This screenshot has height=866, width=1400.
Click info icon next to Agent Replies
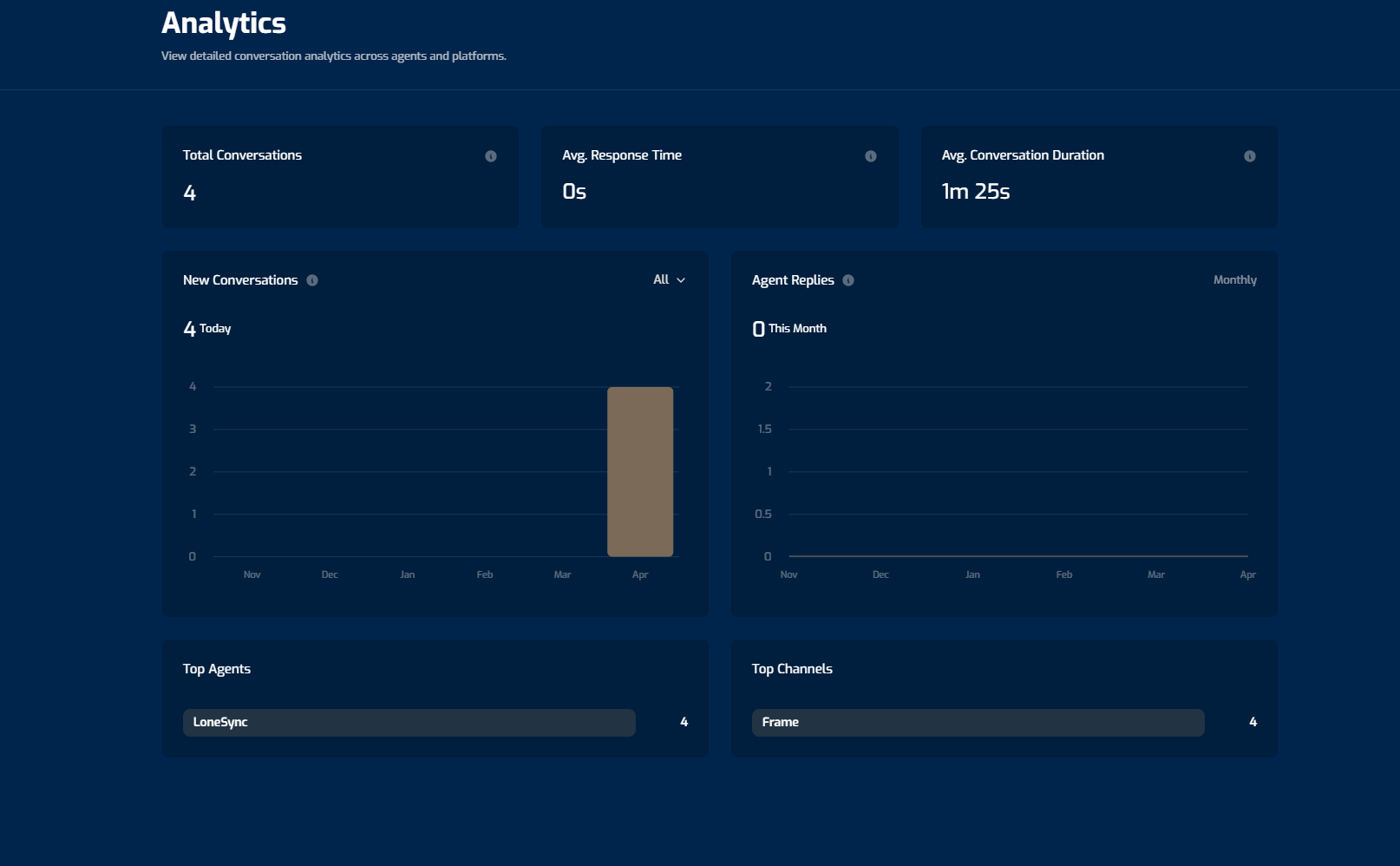point(848,280)
